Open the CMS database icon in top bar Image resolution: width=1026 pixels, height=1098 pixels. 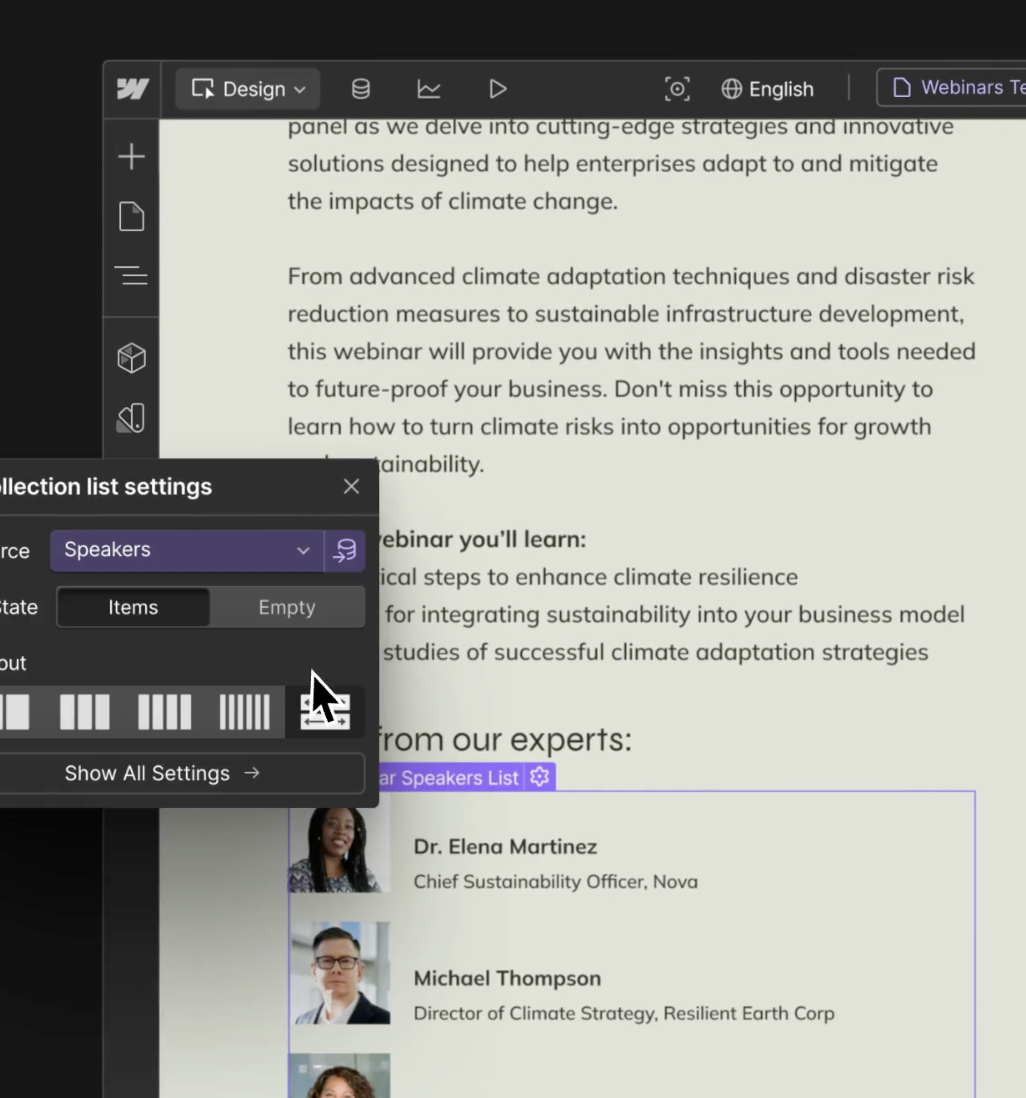(x=361, y=89)
